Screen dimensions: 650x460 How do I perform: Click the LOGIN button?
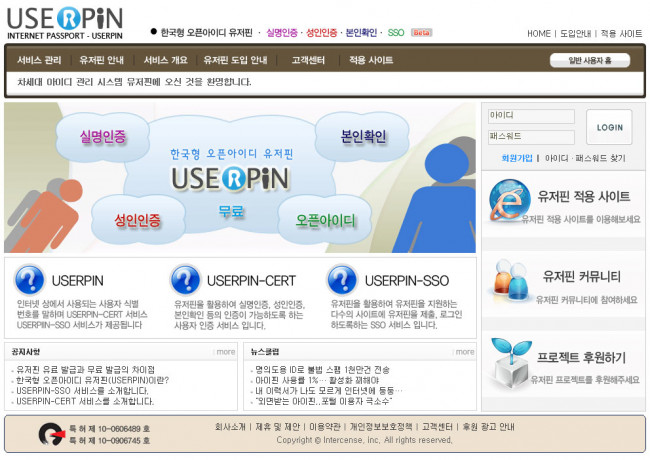pos(609,127)
